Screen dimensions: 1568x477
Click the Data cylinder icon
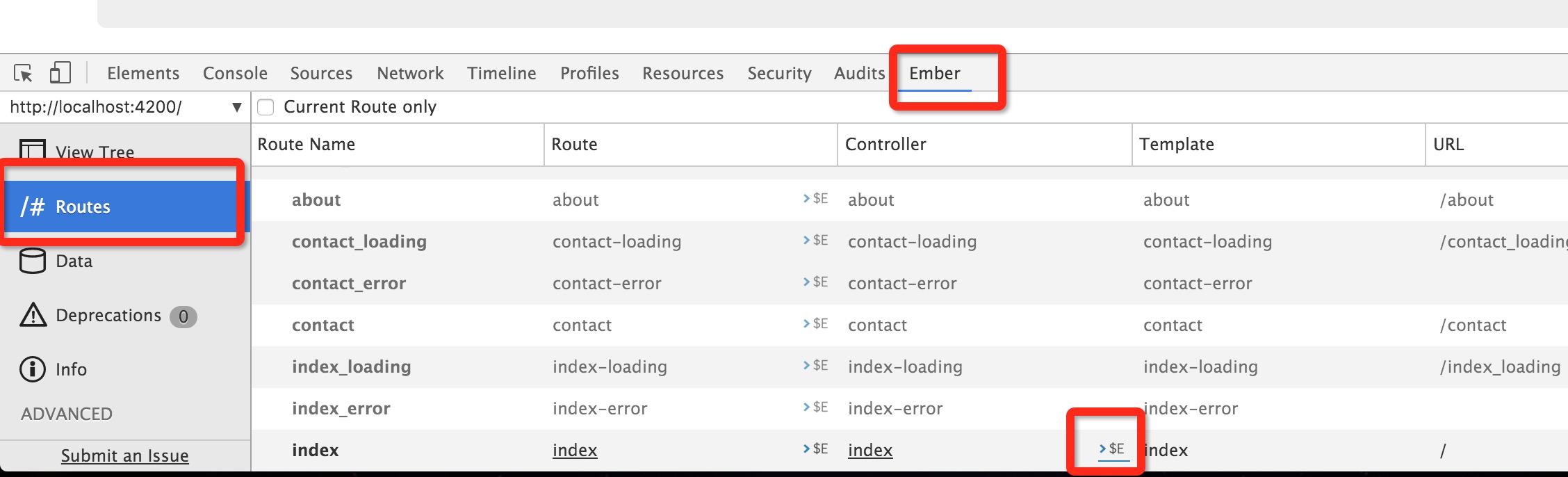[33, 261]
